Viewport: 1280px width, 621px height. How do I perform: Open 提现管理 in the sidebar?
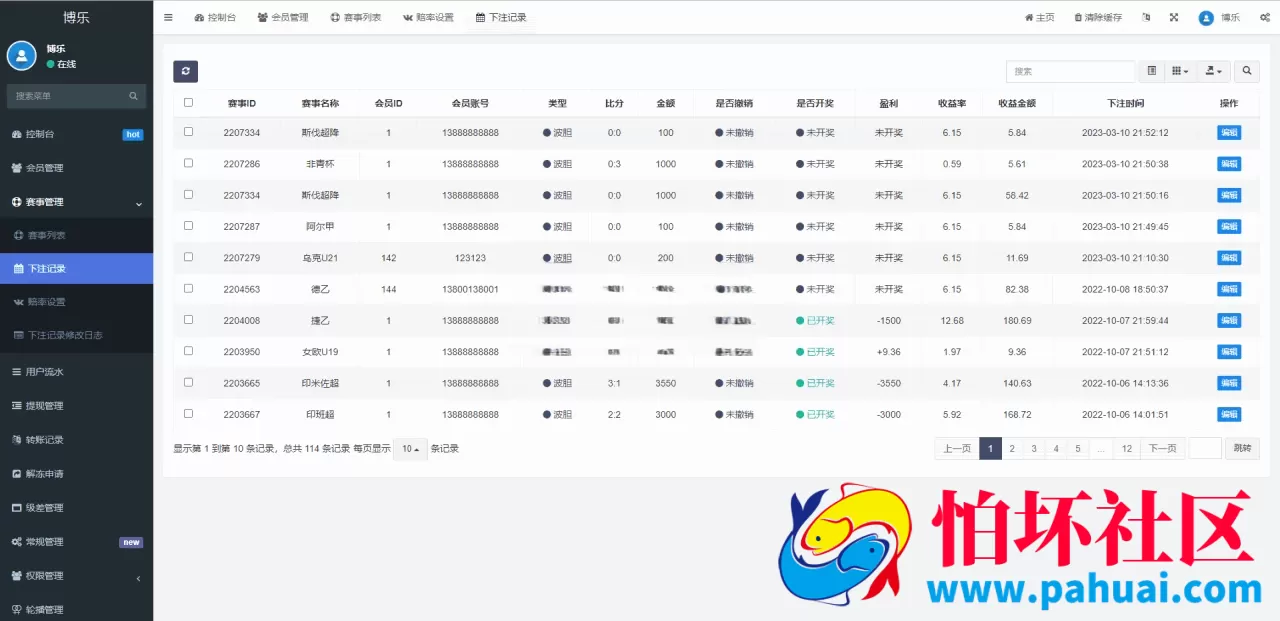[76, 406]
